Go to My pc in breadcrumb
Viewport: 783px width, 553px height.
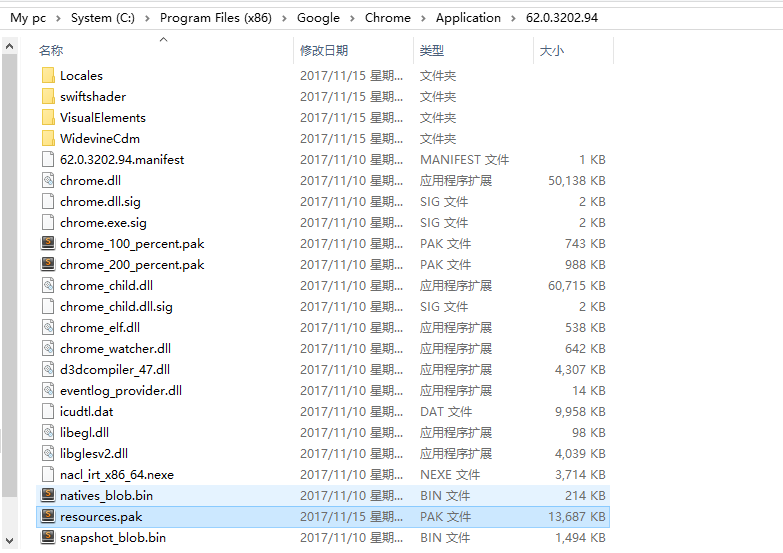click(x=28, y=18)
